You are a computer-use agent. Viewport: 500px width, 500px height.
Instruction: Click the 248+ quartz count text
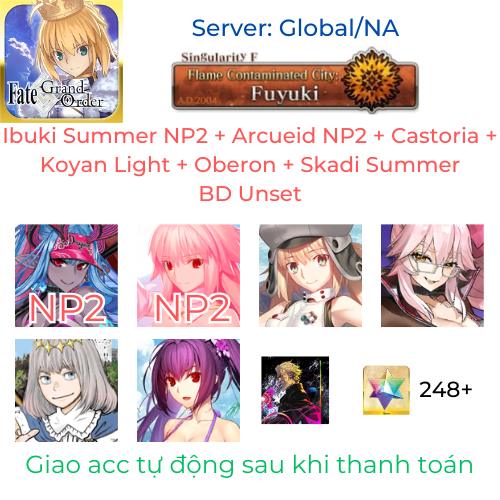[446, 389]
